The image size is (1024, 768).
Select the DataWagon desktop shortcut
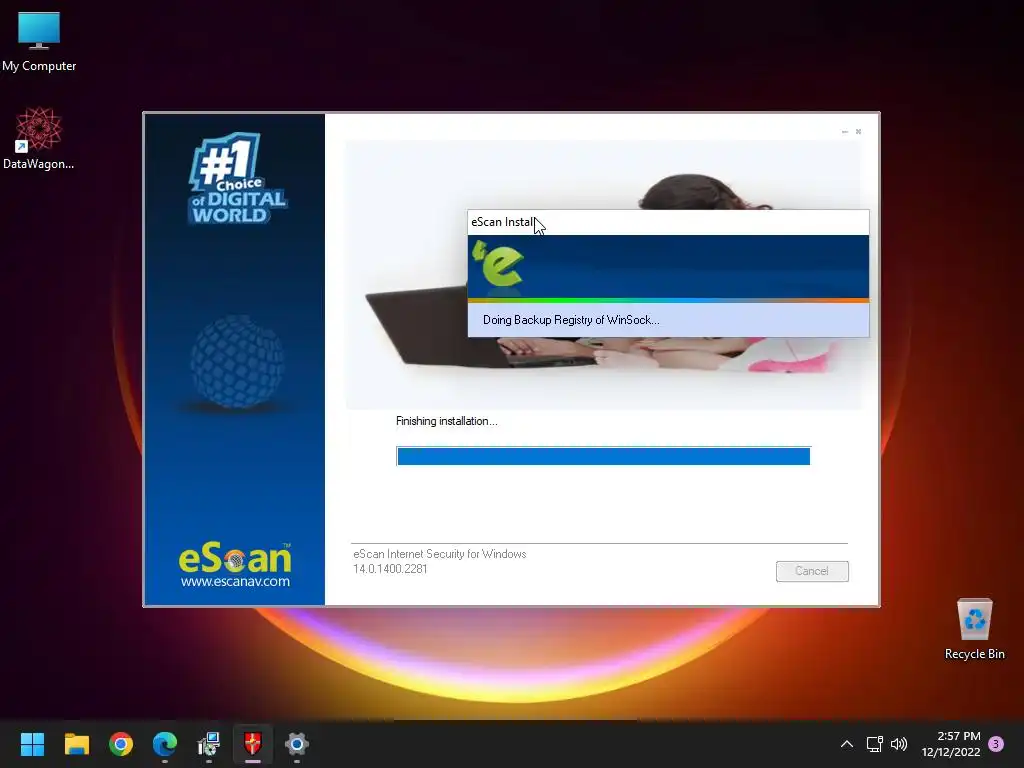(x=39, y=138)
